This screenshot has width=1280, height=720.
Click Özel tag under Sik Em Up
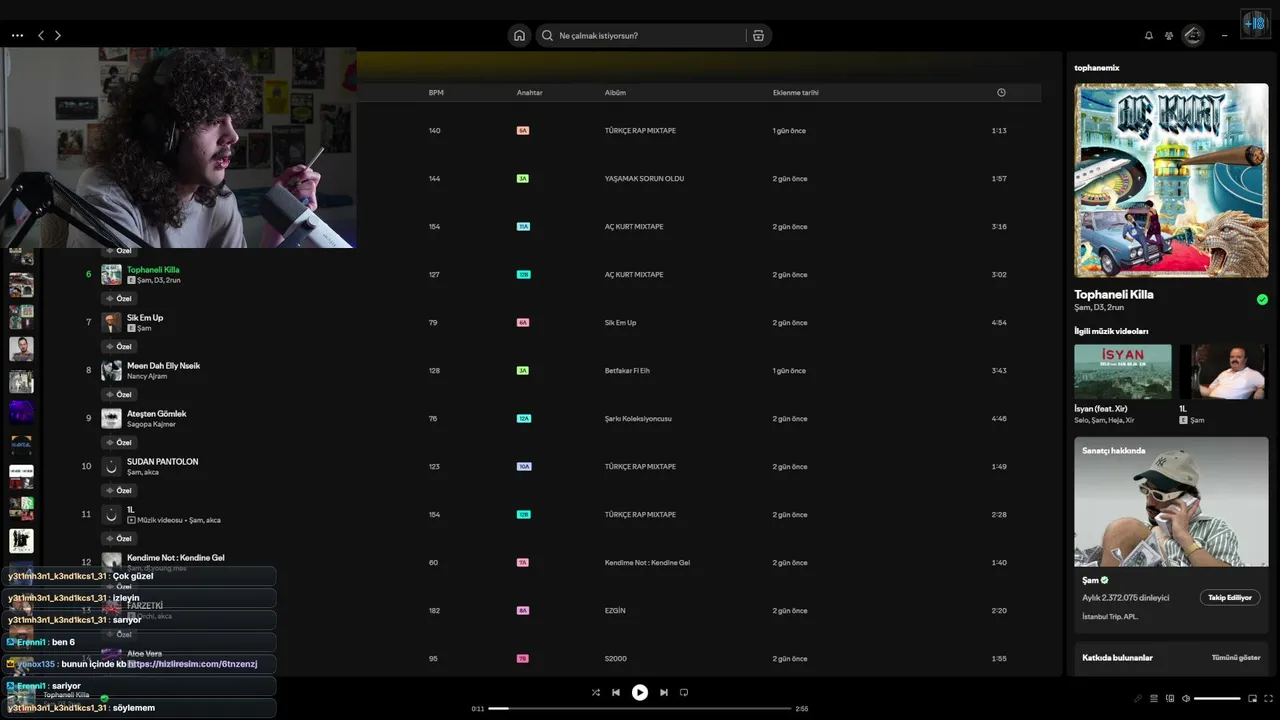click(x=119, y=346)
